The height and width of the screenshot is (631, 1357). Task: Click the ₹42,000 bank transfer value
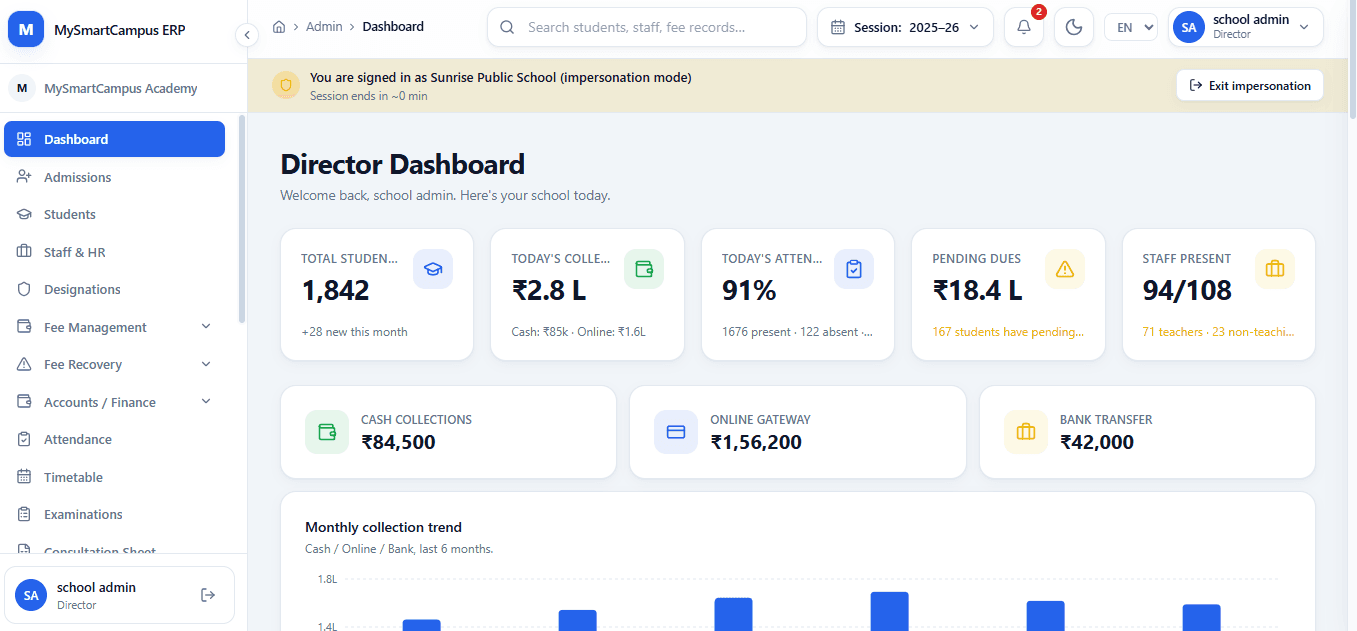click(1097, 442)
